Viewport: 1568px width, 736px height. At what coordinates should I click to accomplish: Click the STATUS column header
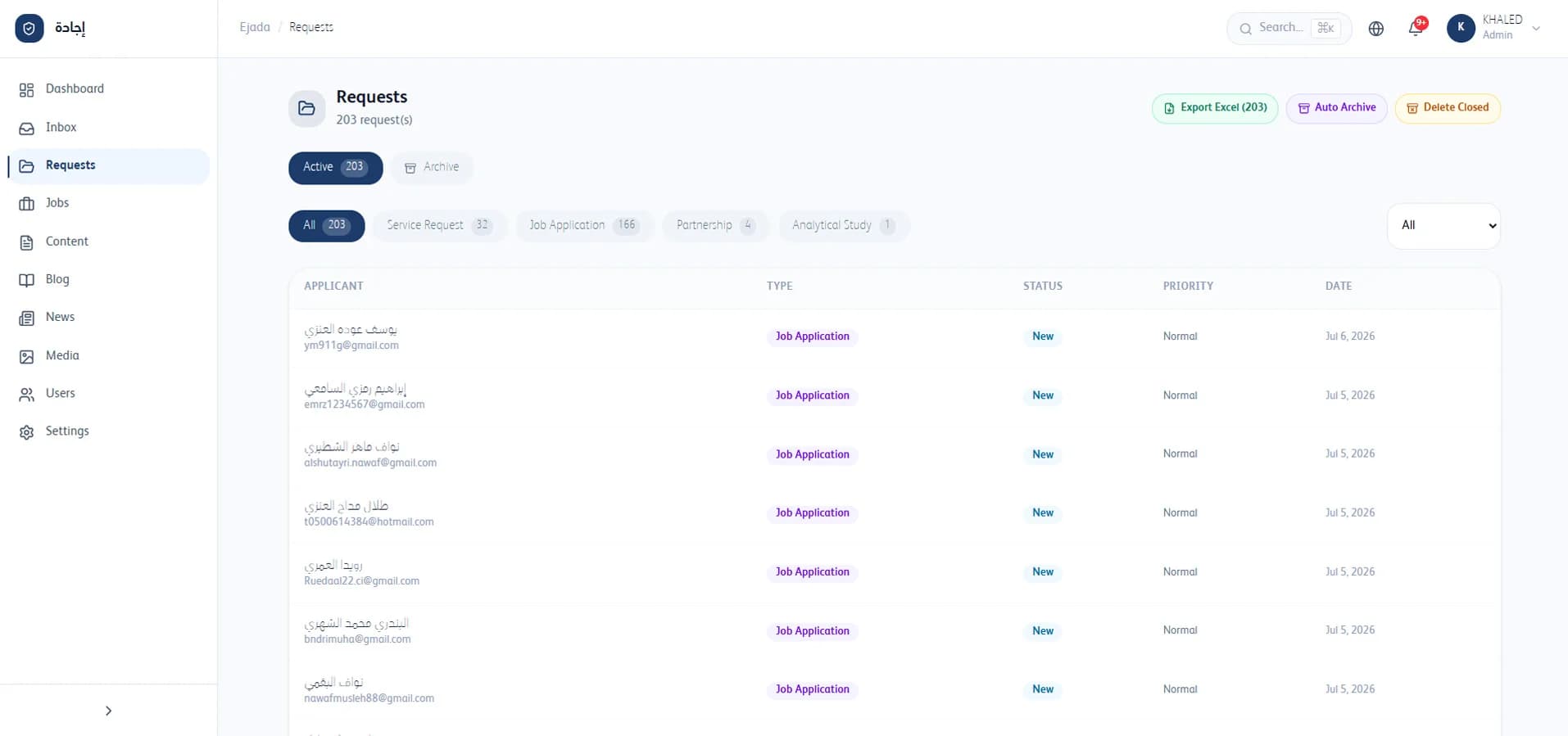[1042, 286]
